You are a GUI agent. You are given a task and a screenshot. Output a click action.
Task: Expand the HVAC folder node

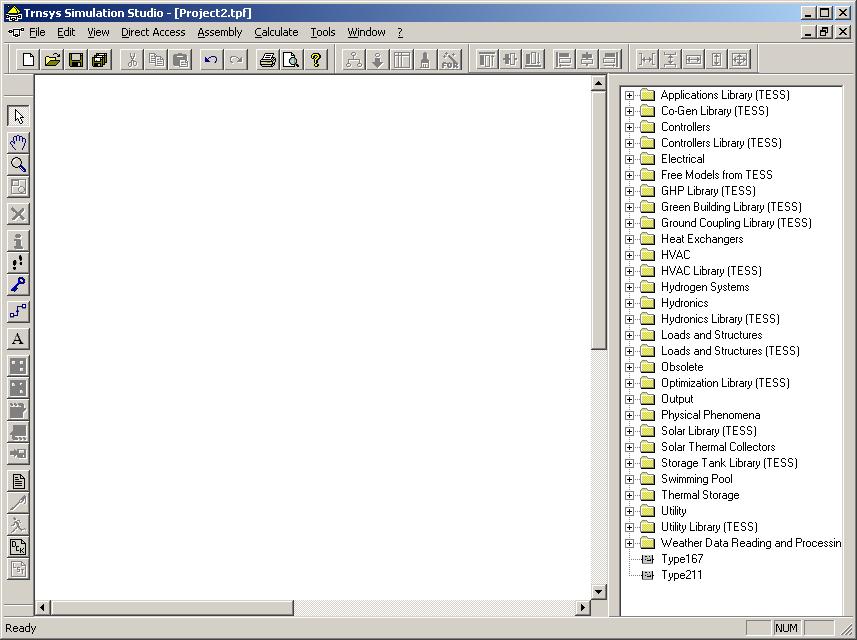(x=630, y=255)
